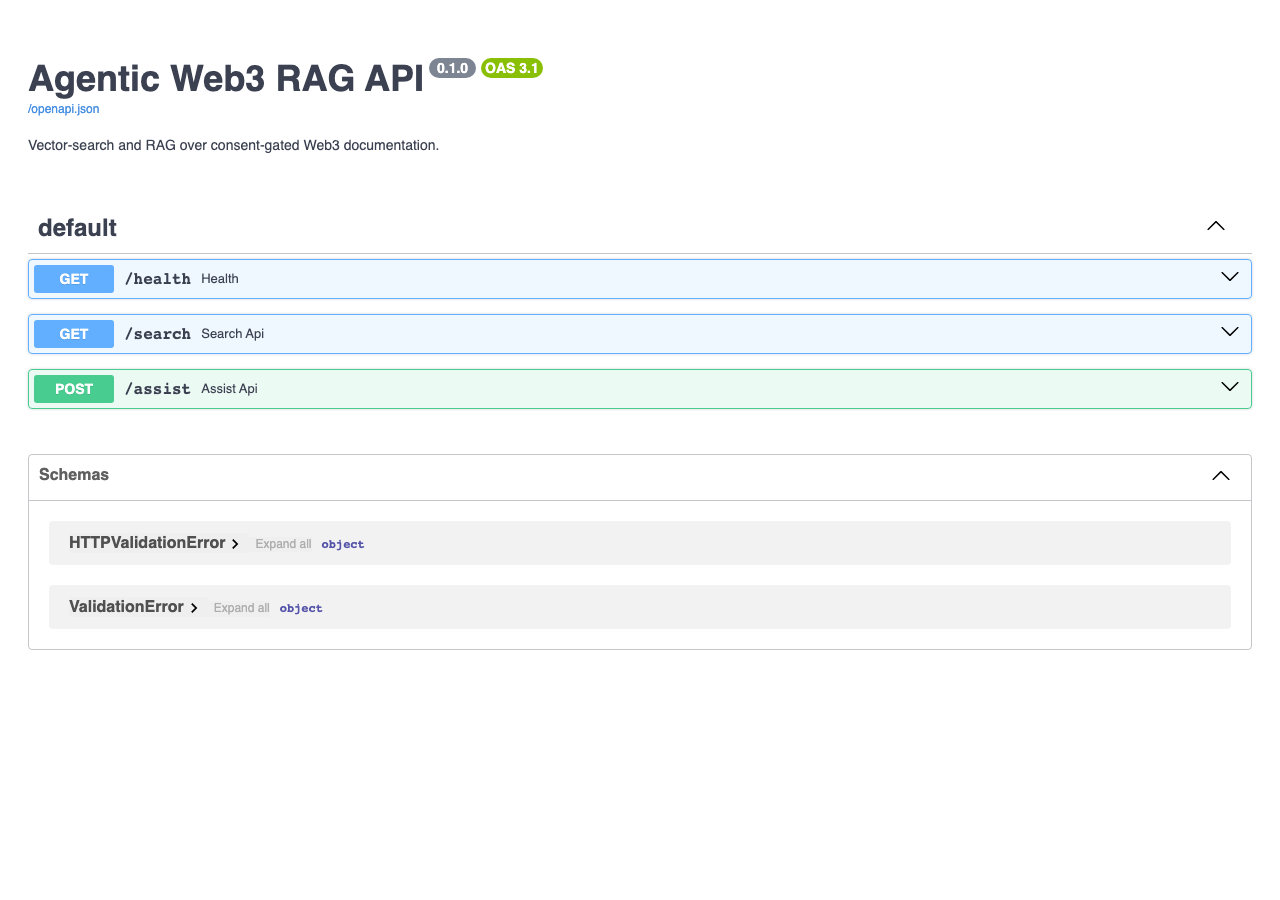Click the Vector-search and RAG description text

(x=234, y=145)
